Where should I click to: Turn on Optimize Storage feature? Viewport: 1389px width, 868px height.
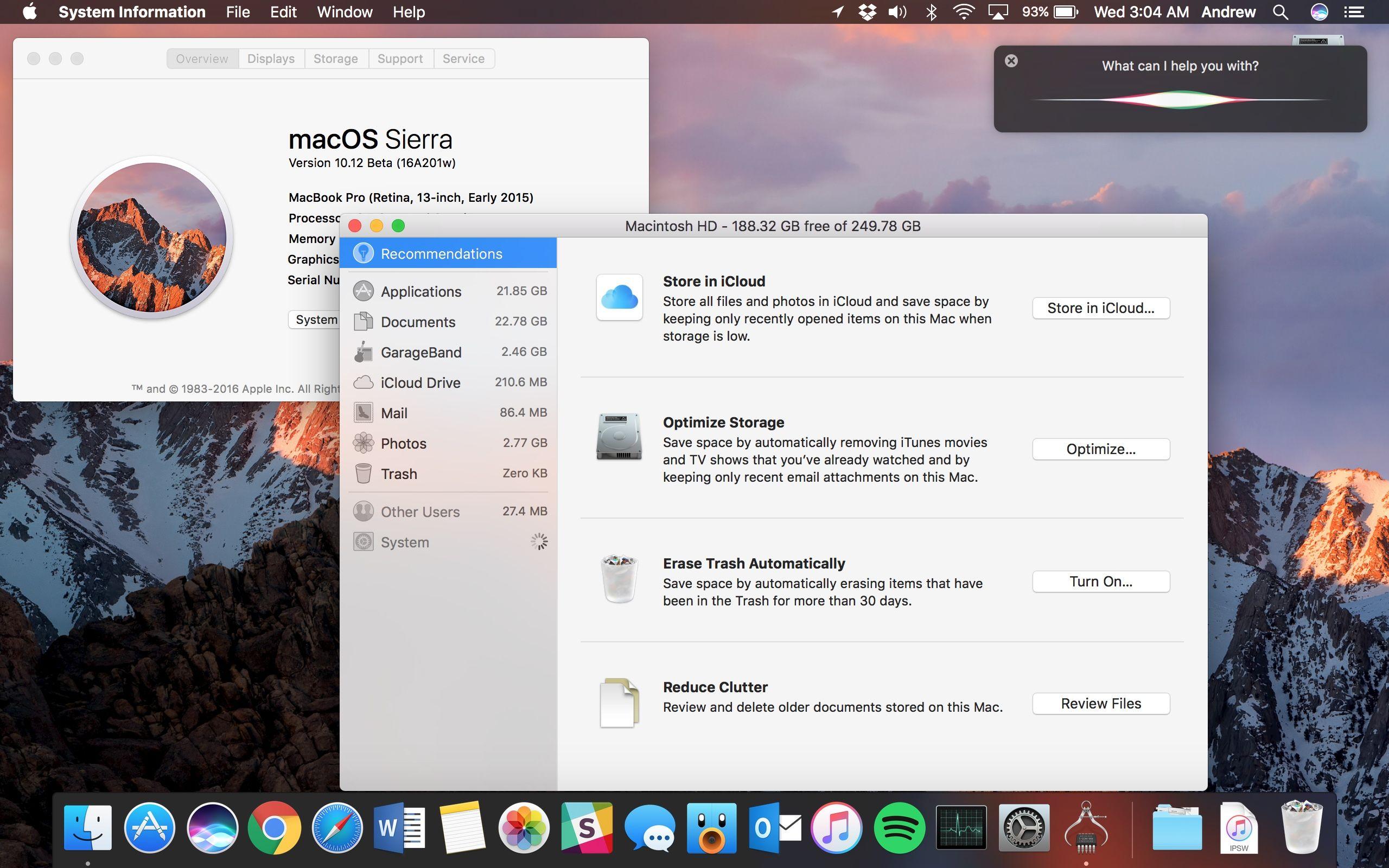pos(1101,449)
